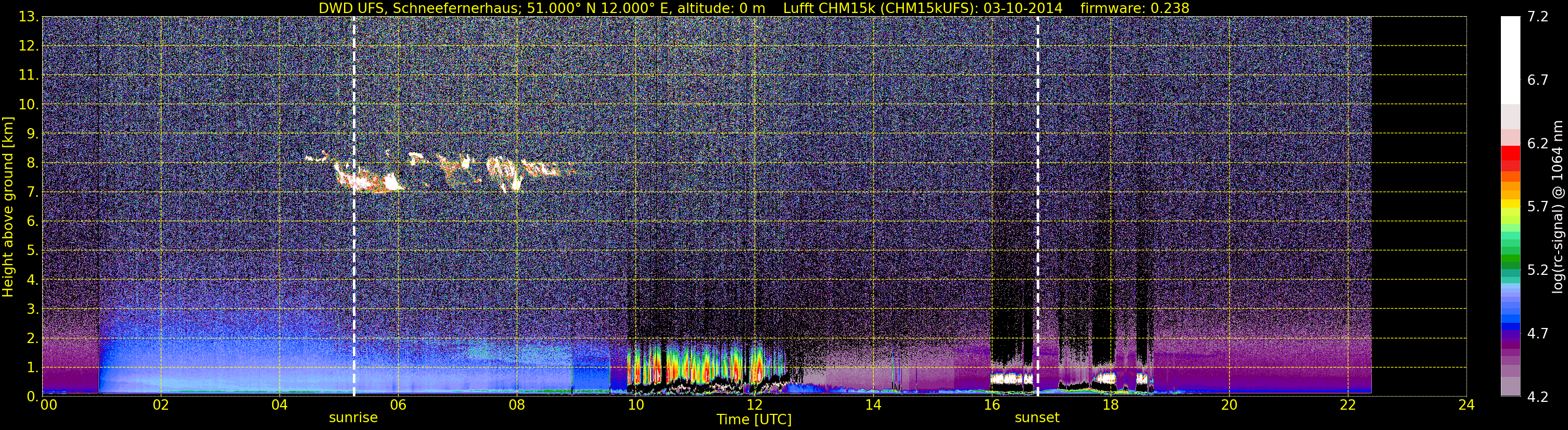Click the x-axis tick label 06

click(398, 405)
